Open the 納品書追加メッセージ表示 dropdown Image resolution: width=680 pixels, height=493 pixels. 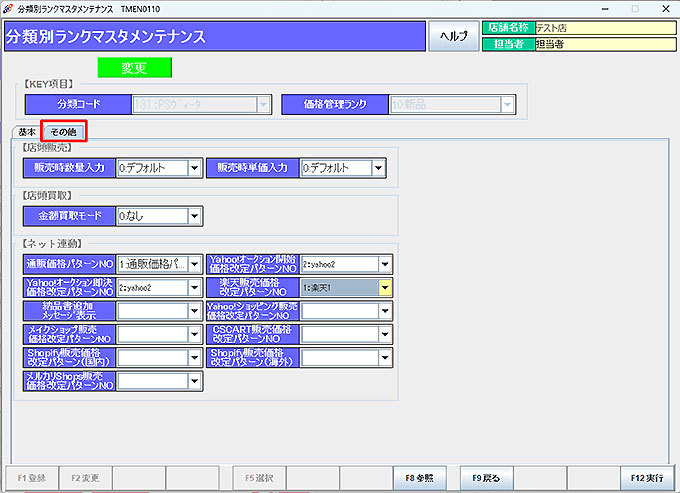click(x=193, y=310)
